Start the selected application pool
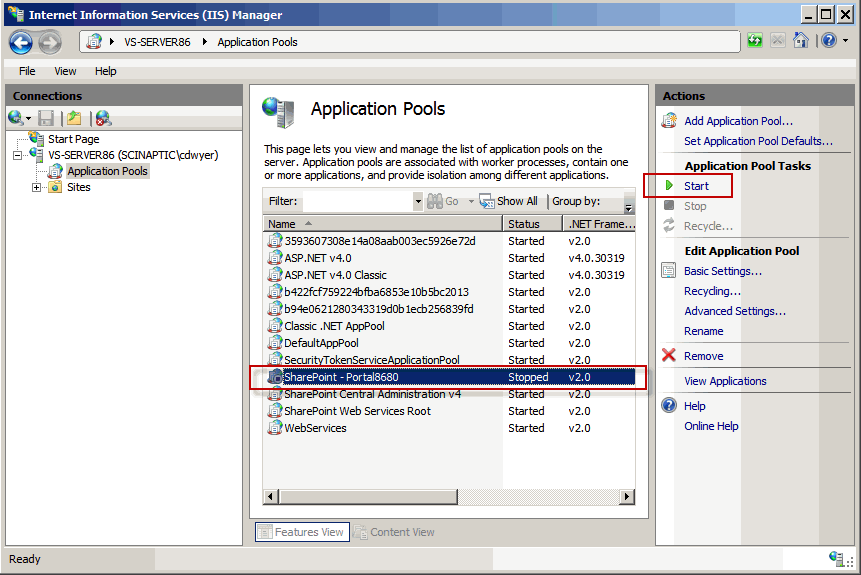The width and height of the screenshot is (861, 575). [696, 186]
